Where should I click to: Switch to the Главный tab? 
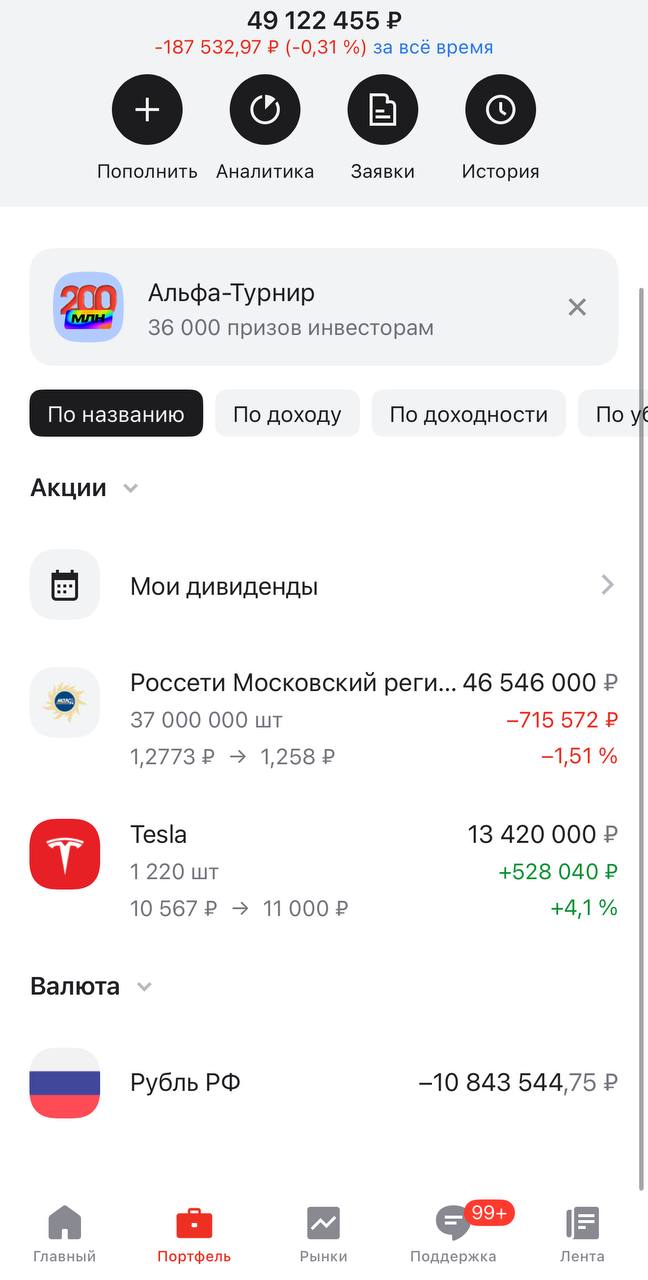[x=65, y=1233]
